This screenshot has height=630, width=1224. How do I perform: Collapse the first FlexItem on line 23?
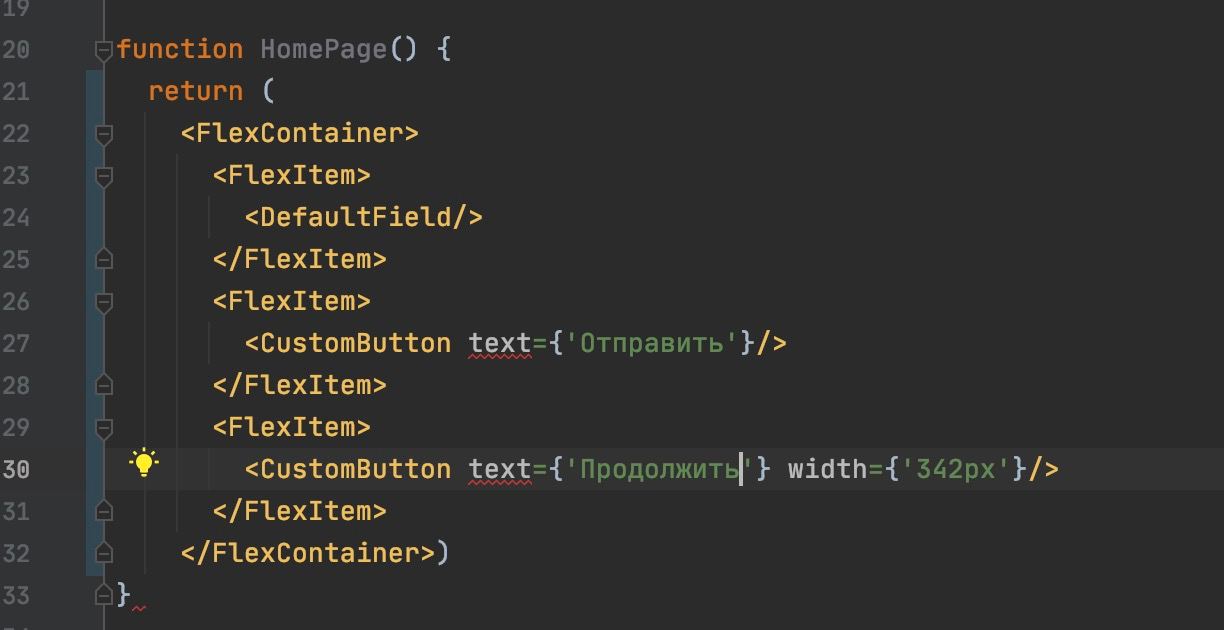click(103, 175)
